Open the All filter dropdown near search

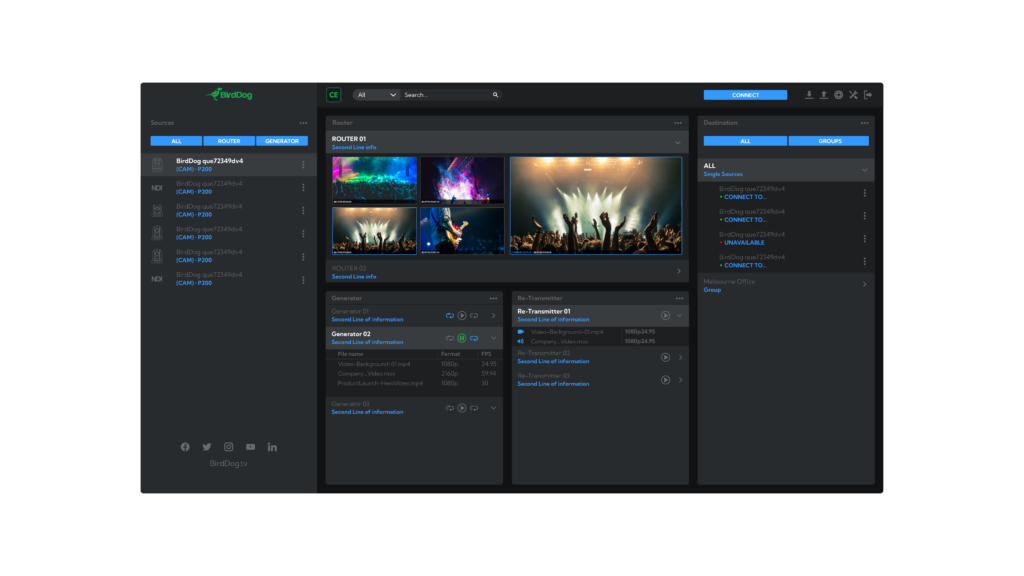pyautogui.click(x=376, y=95)
